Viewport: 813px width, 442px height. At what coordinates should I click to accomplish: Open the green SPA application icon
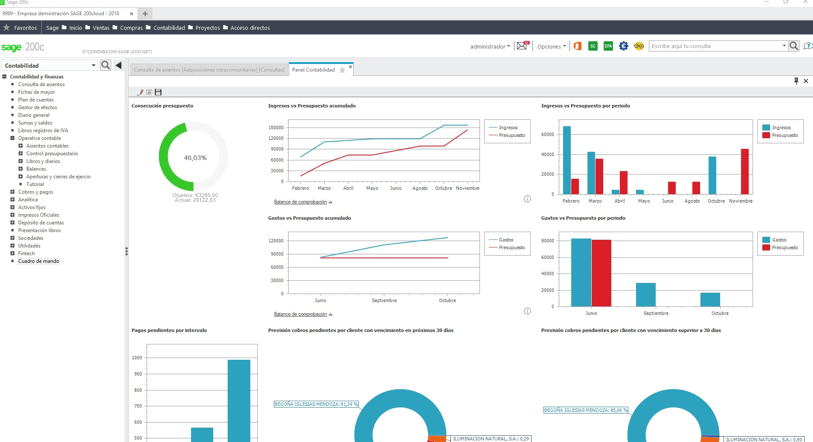[608, 46]
